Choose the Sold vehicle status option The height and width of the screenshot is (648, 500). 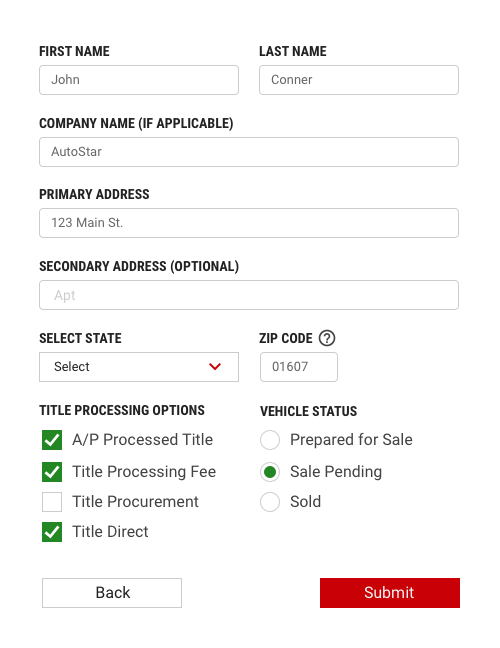click(x=270, y=502)
